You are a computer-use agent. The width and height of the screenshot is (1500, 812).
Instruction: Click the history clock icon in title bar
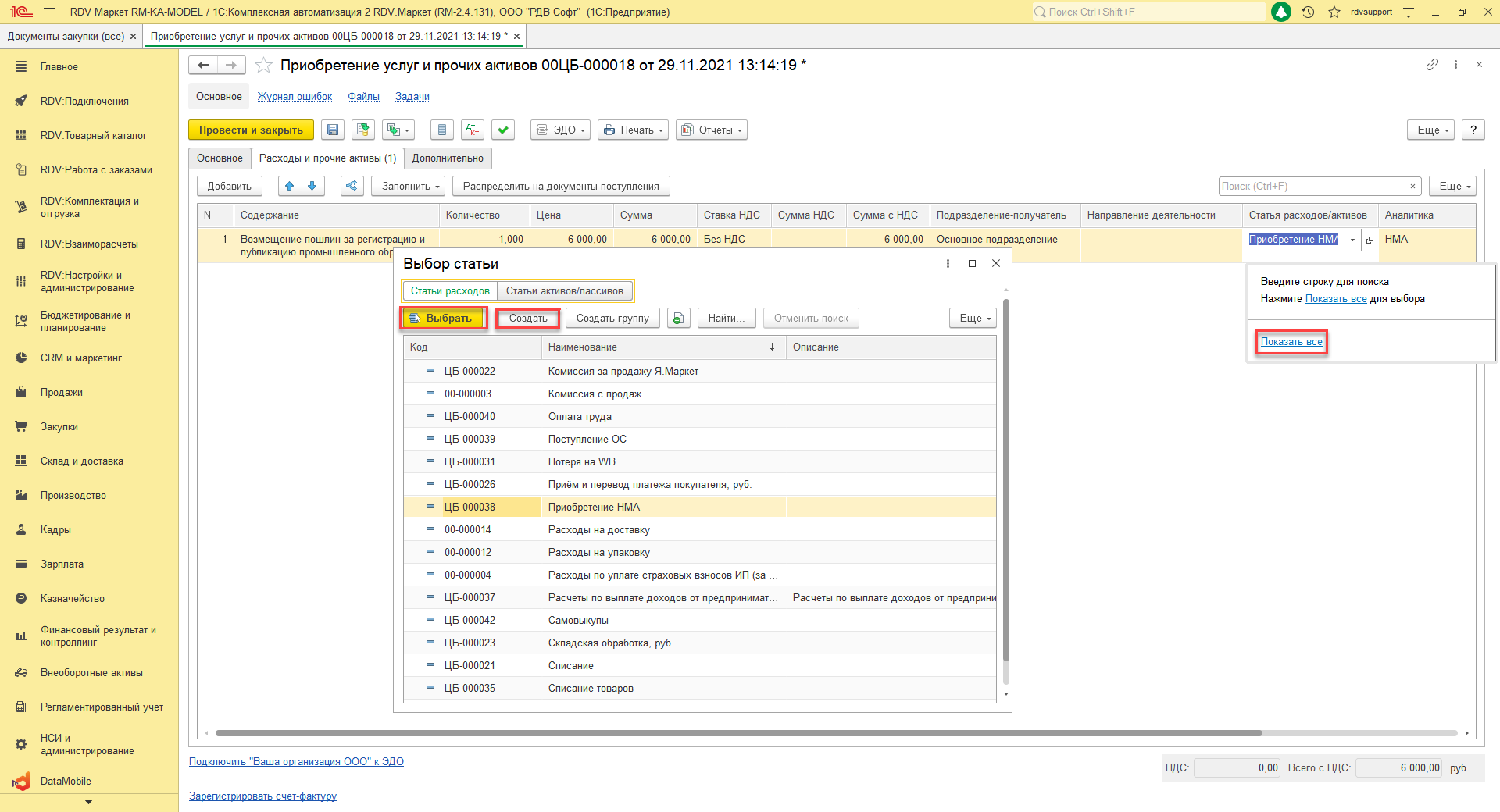coord(1309,12)
